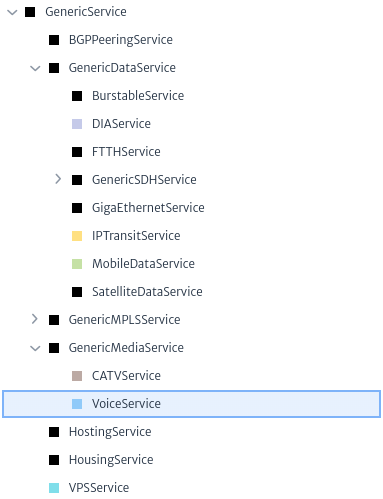
Task: Click the black GenericService root icon
Action: [30, 12]
